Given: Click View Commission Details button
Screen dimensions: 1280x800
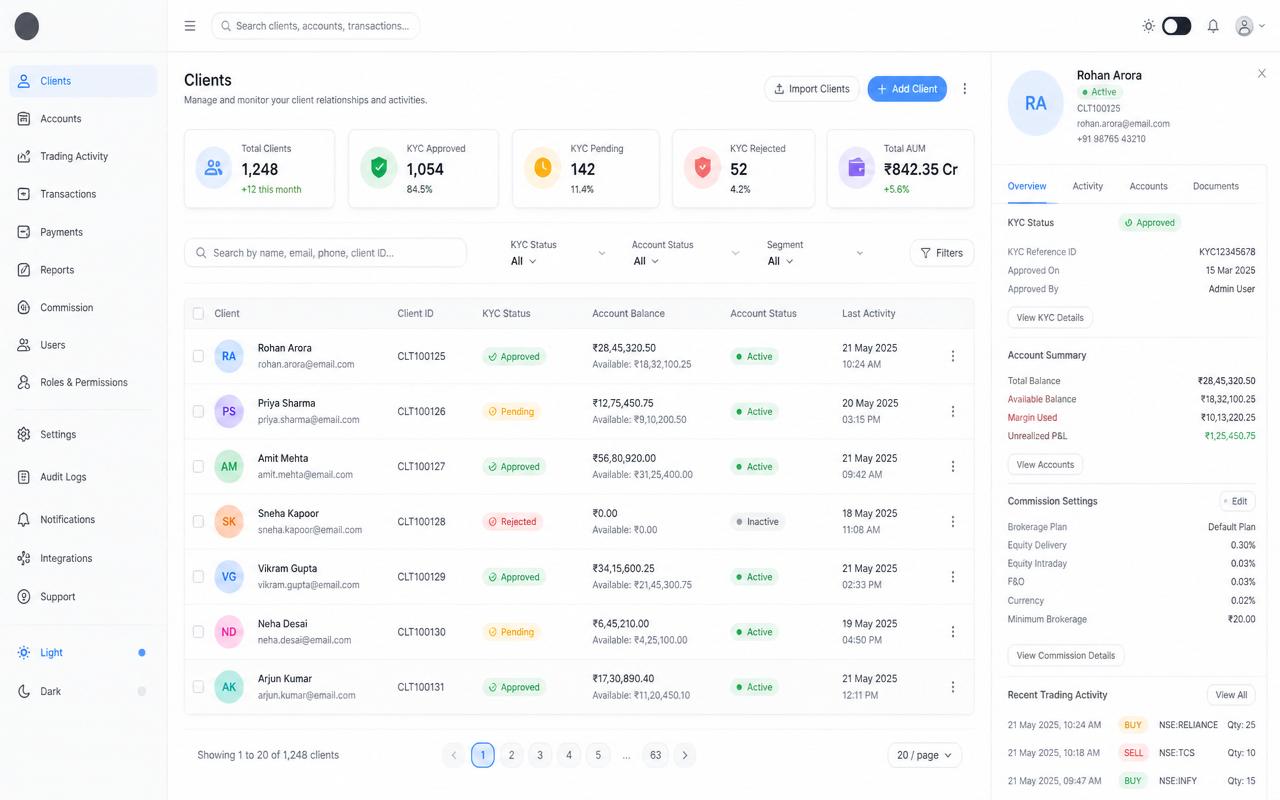Looking at the screenshot, I should tap(1066, 656).
